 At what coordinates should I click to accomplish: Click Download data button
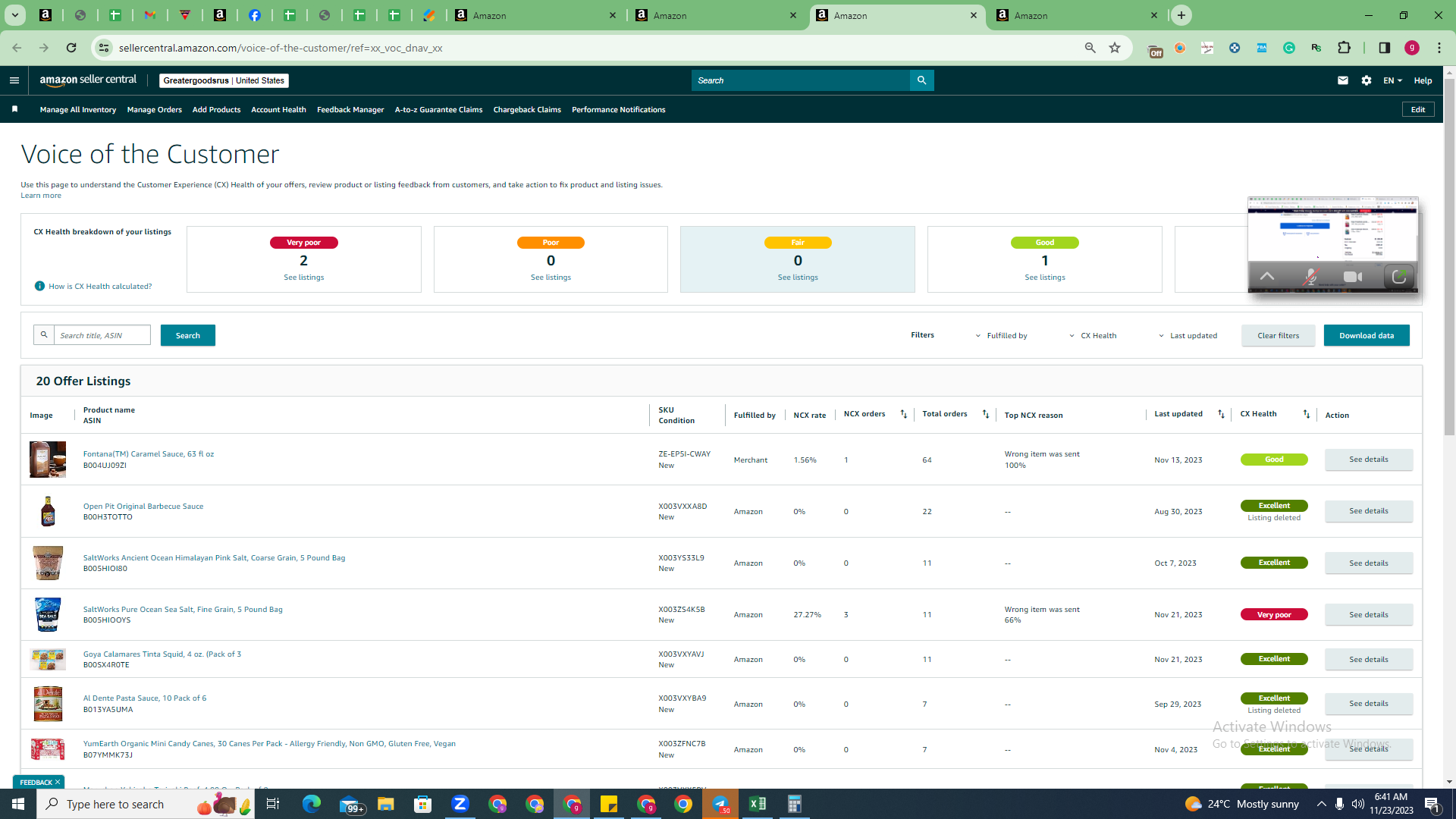click(1367, 335)
